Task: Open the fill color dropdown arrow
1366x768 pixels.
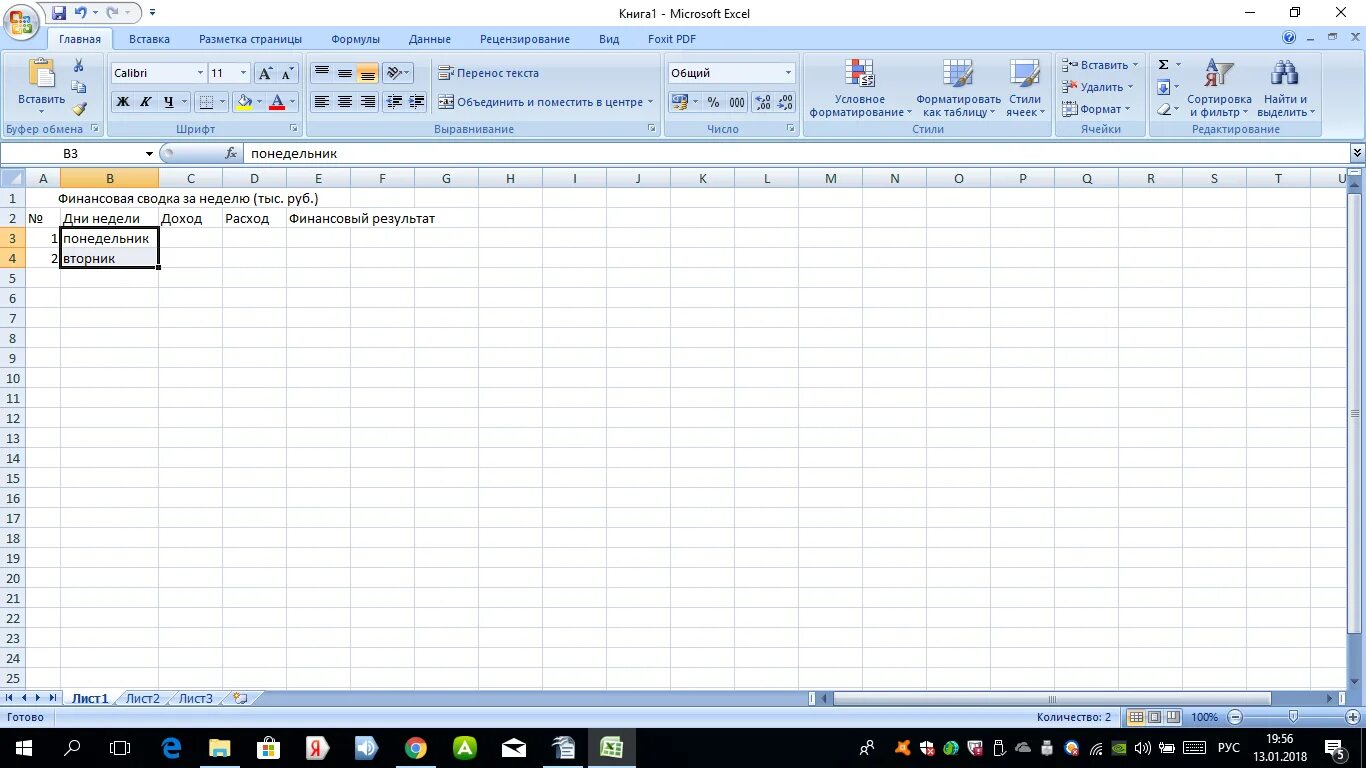Action: point(260,101)
